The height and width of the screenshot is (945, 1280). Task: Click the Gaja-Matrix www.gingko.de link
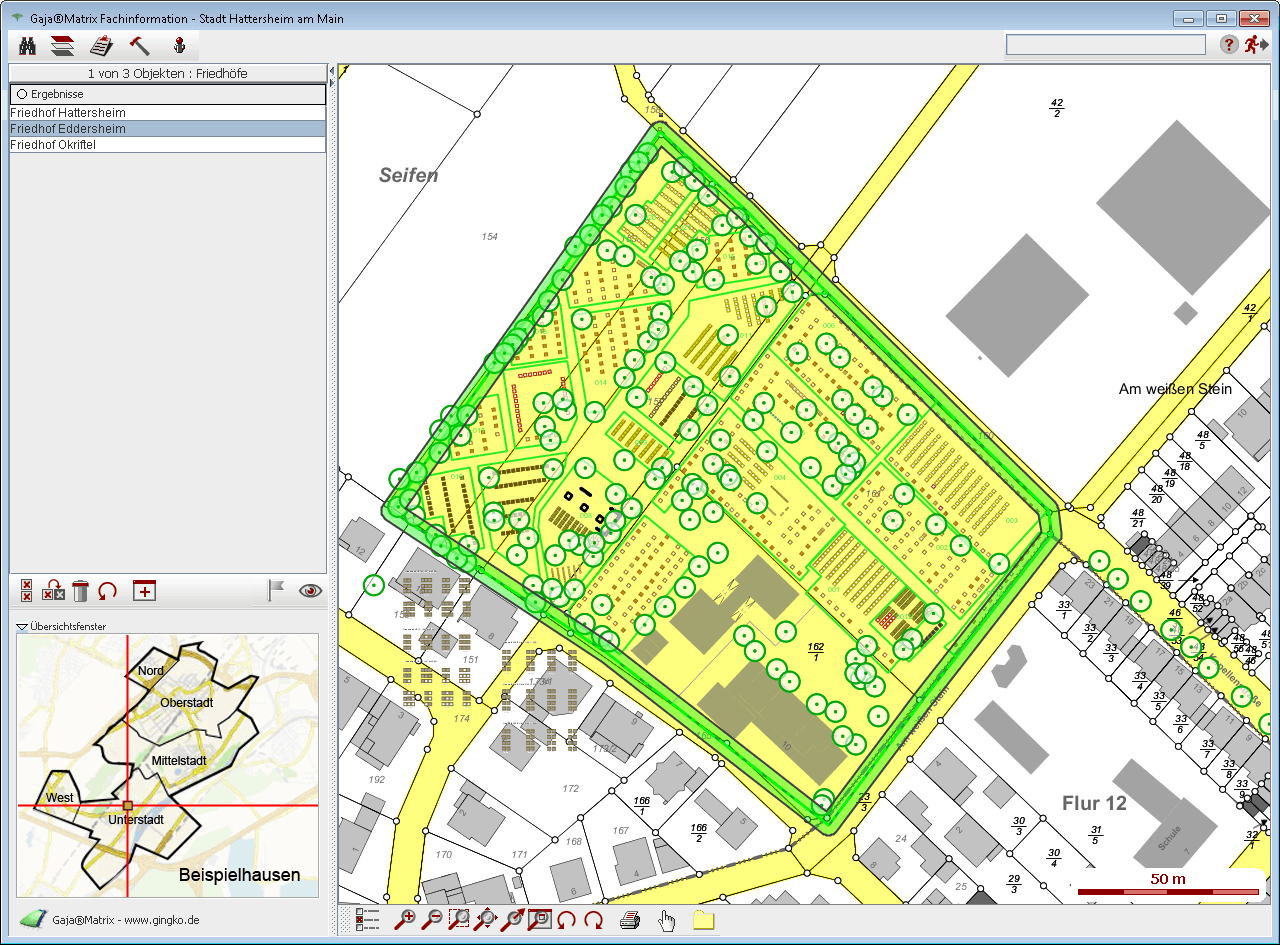(125, 919)
